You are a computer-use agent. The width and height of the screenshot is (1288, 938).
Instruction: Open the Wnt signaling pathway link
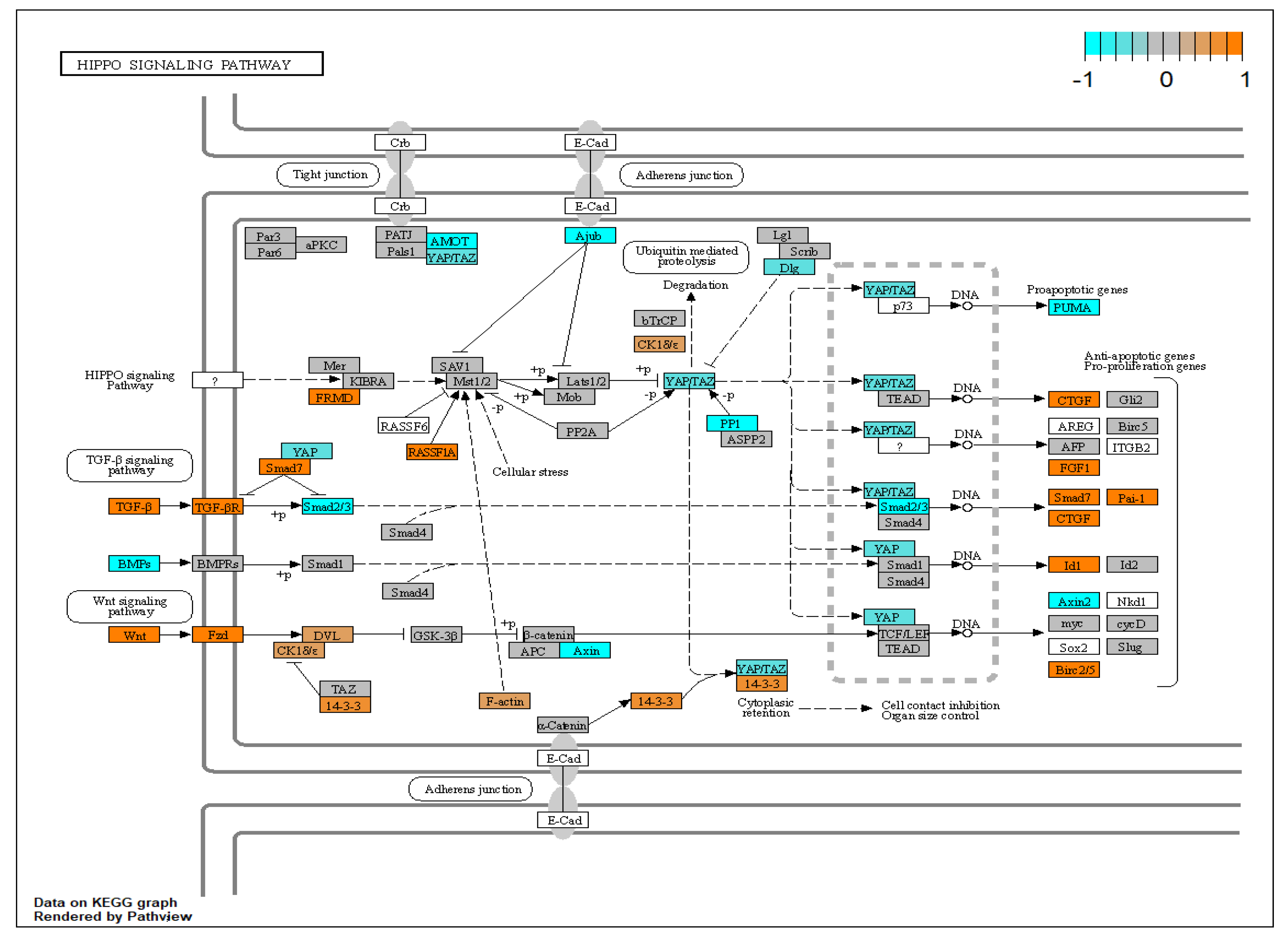(x=129, y=606)
